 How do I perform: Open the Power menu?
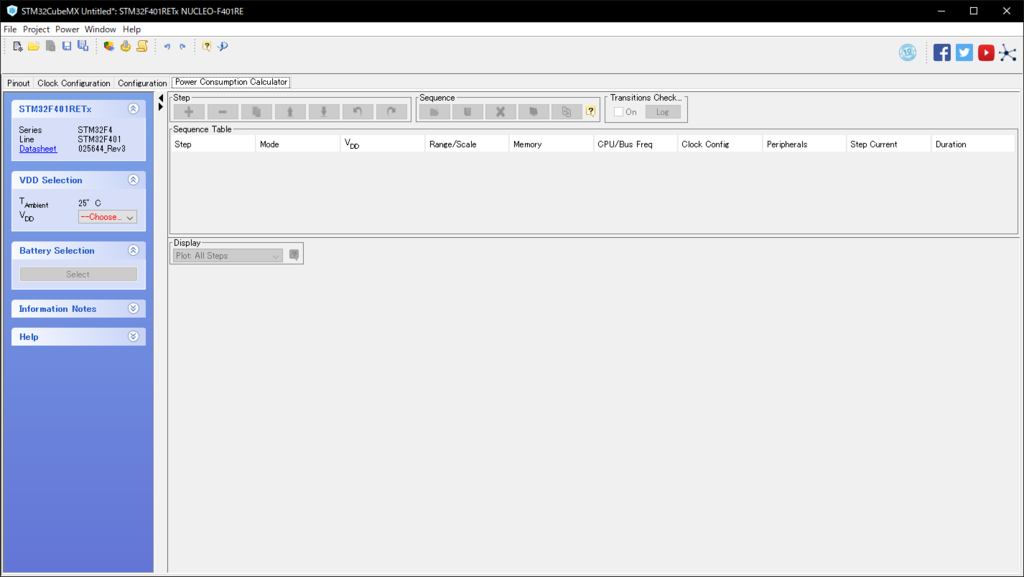[x=67, y=29]
